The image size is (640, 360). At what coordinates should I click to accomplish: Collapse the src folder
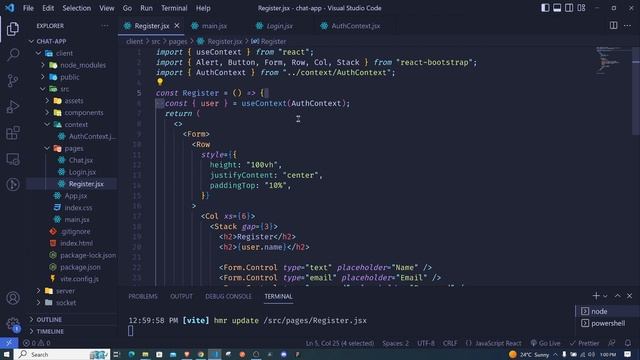click(x=43, y=89)
